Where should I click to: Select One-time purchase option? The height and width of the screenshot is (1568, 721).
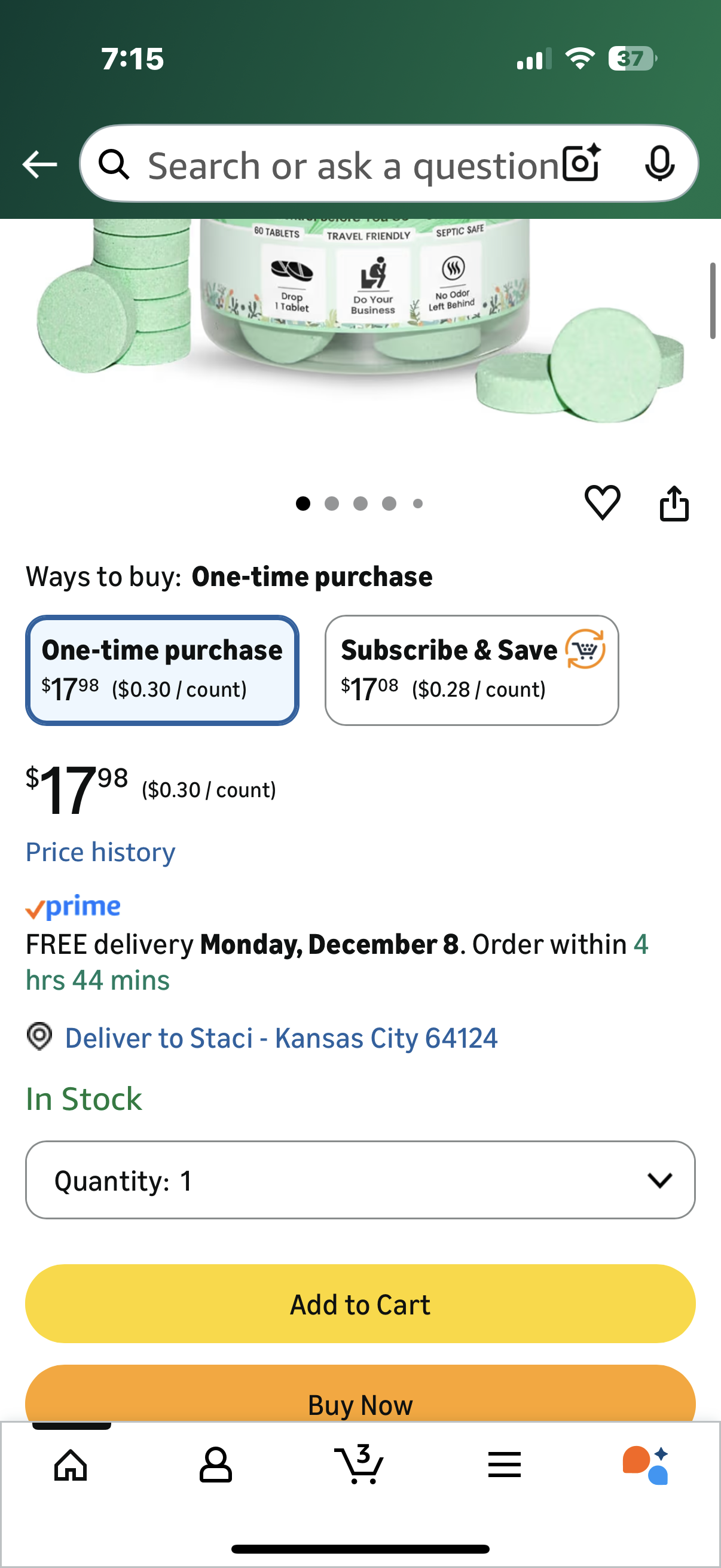162,670
